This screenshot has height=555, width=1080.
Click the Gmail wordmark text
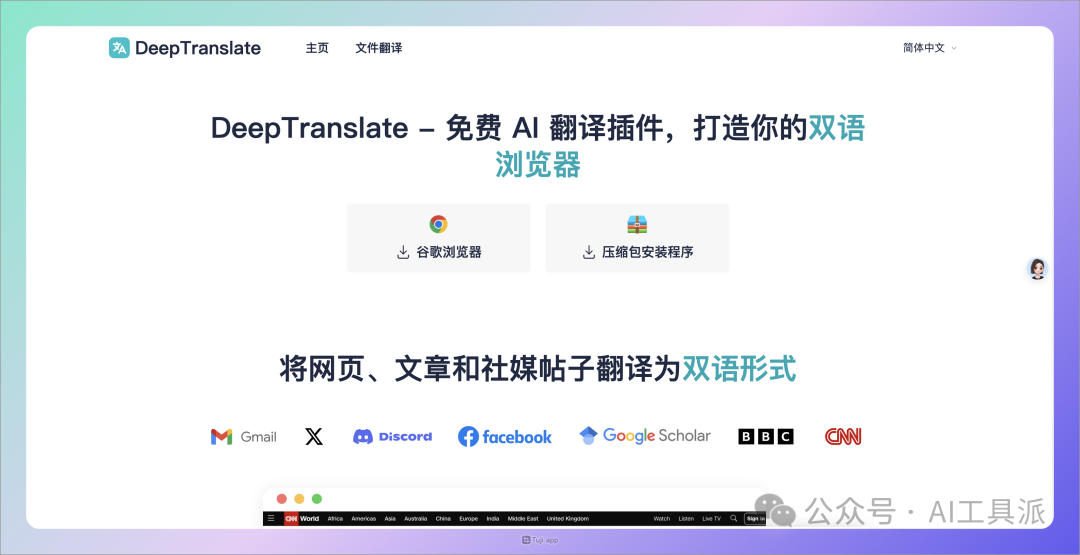point(258,437)
